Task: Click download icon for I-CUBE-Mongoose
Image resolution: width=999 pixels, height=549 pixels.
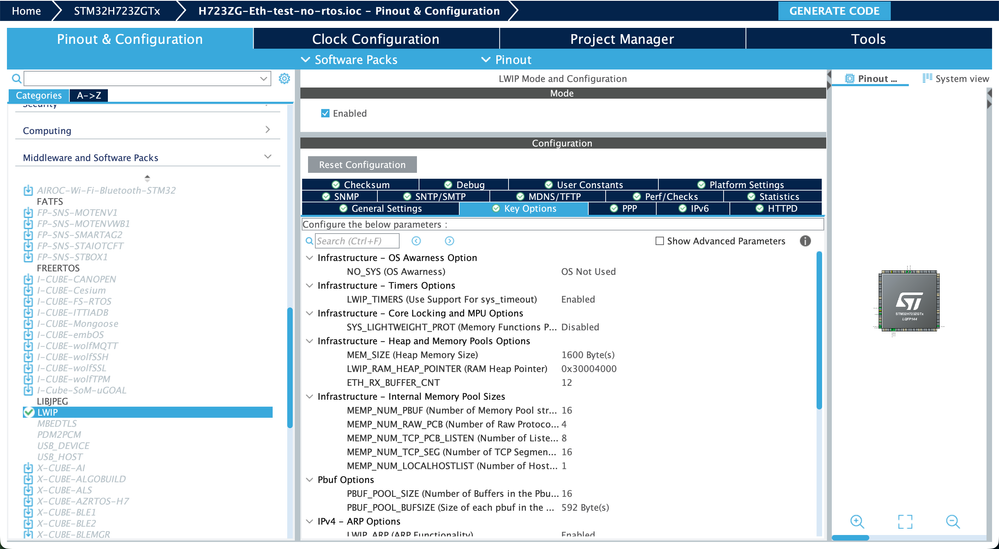Action: [x=28, y=324]
